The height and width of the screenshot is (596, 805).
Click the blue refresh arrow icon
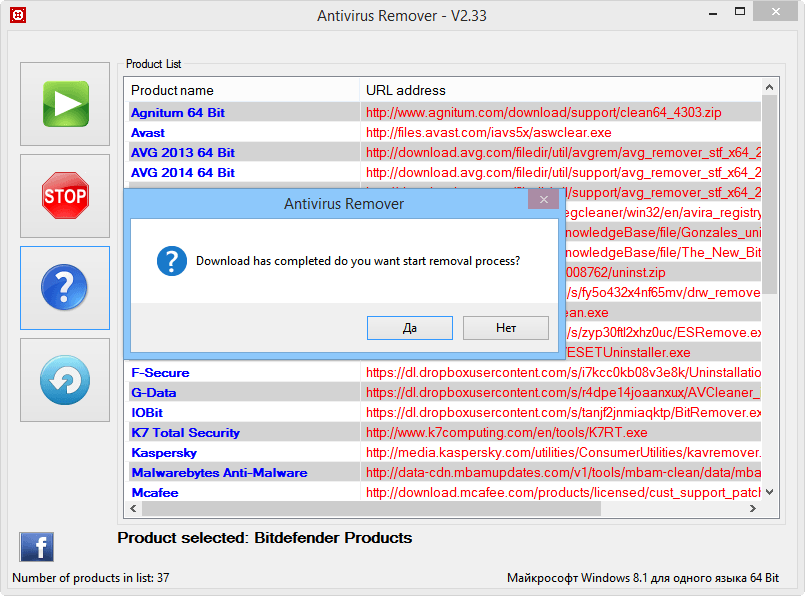coord(65,381)
